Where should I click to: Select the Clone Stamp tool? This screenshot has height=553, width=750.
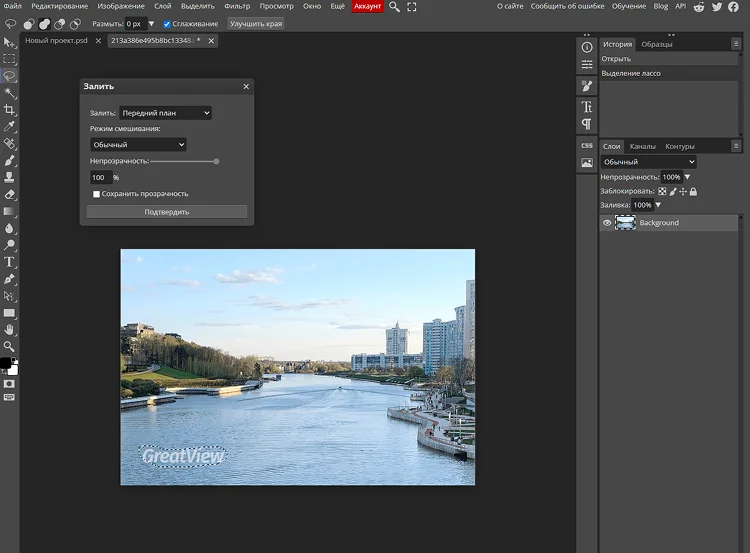(10, 177)
